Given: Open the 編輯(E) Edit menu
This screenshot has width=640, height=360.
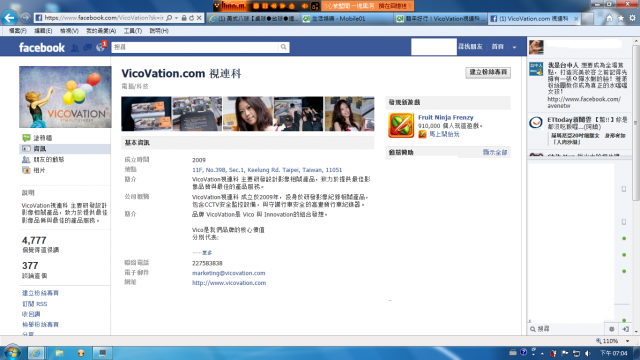Looking at the screenshot, I should [x=43, y=31].
